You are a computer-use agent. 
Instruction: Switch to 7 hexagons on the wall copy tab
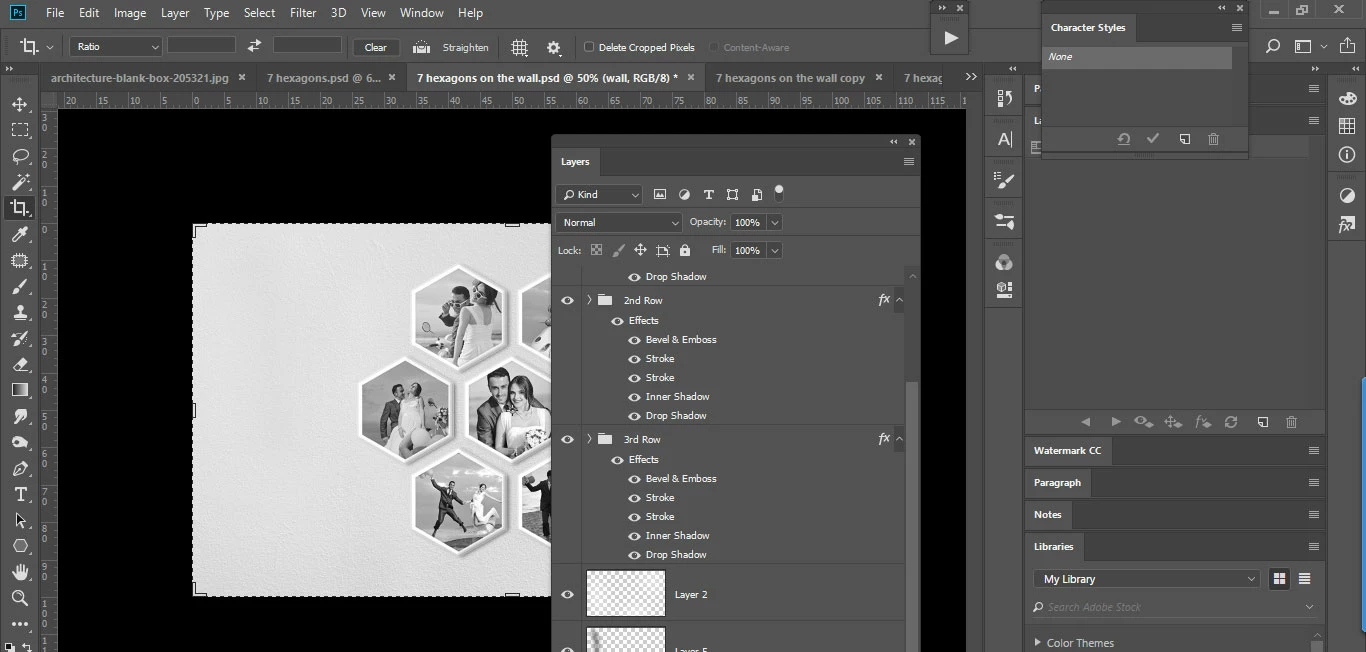pos(790,77)
